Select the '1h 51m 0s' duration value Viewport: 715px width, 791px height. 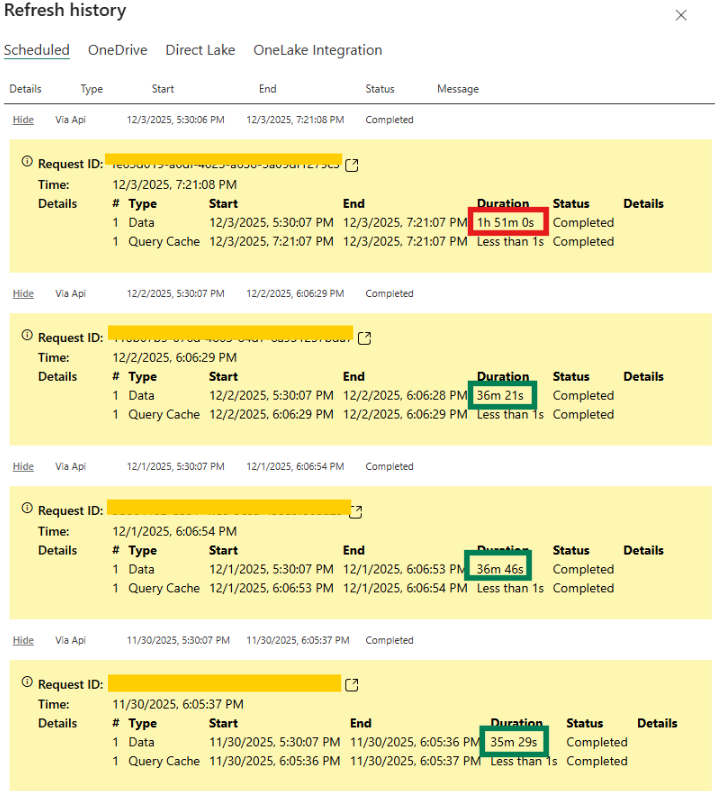pyautogui.click(x=506, y=222)
